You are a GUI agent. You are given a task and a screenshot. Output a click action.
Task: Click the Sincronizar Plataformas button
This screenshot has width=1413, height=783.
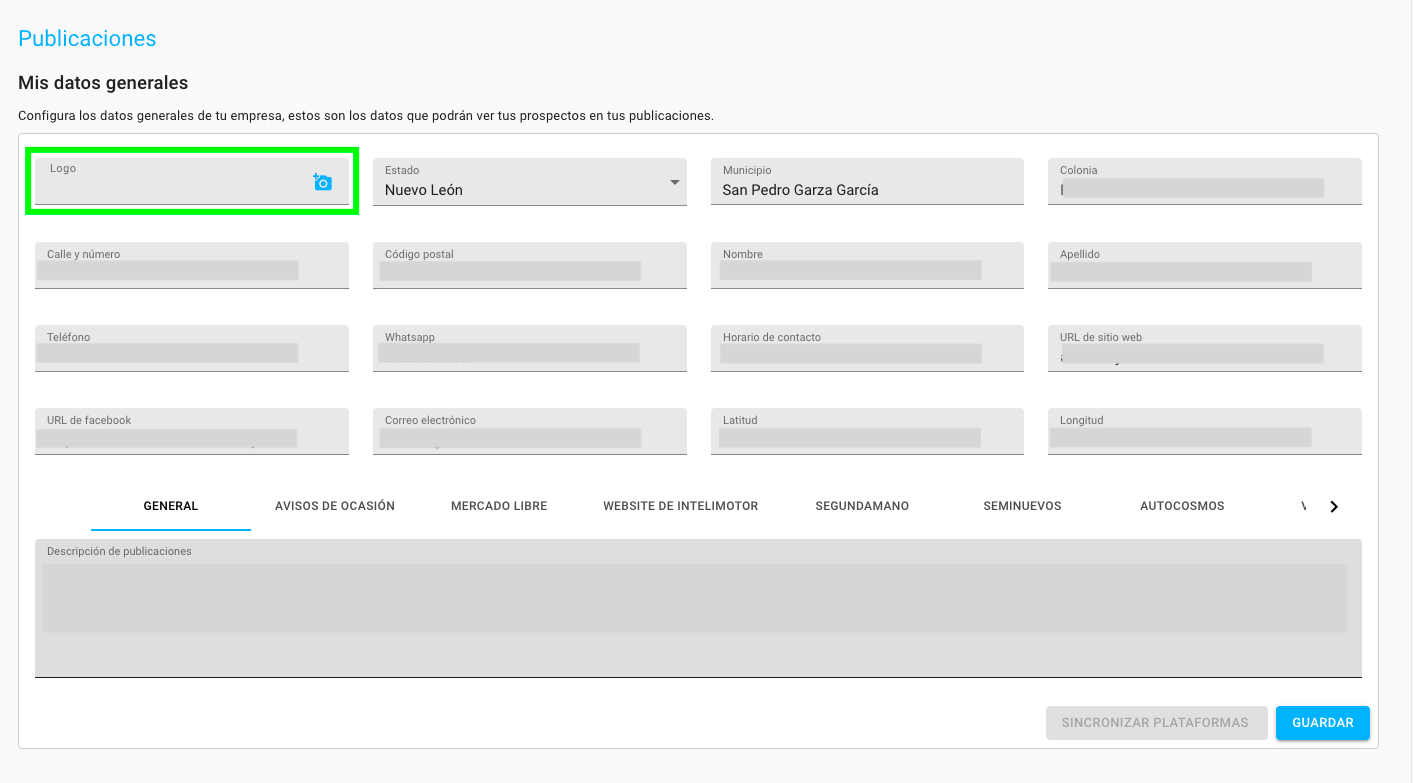pyautogui.click(x=1155, y=723)
